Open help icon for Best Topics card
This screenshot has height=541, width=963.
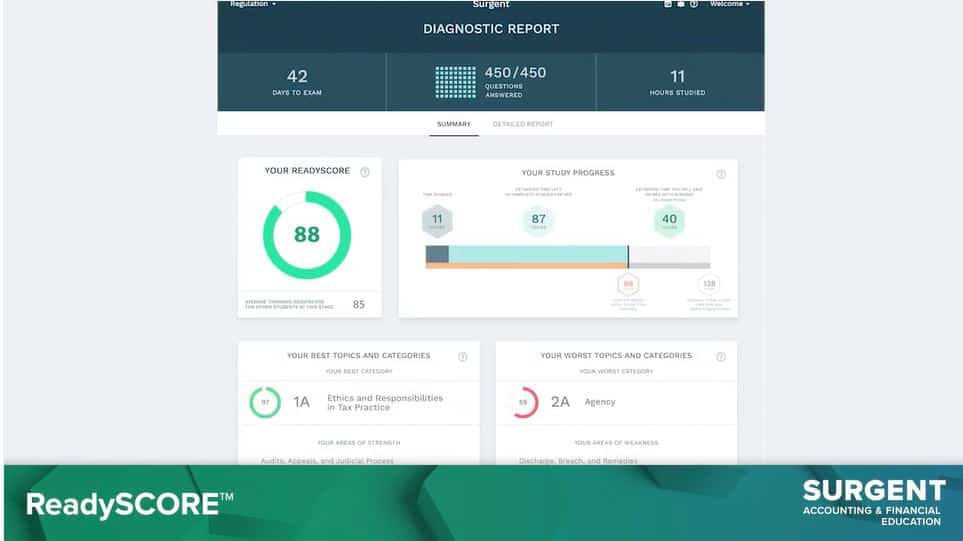click(x=462, y=357)
